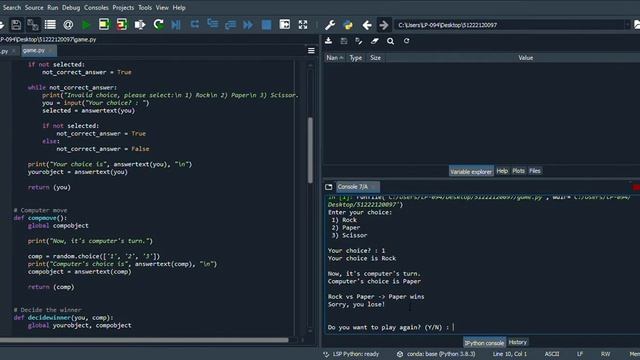The image size is (640, 360).
Task: Open the Projects menu
Action: point(123,7)
